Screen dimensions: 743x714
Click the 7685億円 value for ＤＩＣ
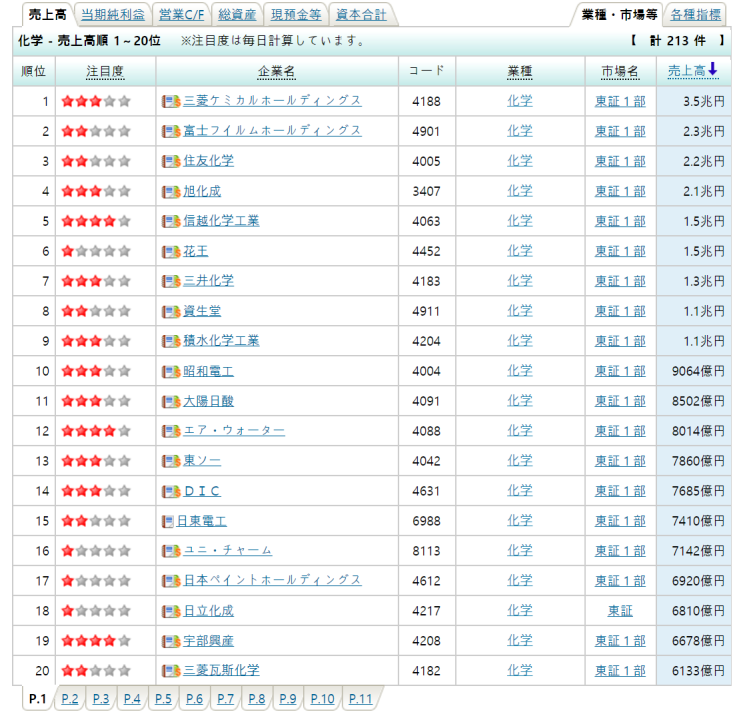point(698,491)
